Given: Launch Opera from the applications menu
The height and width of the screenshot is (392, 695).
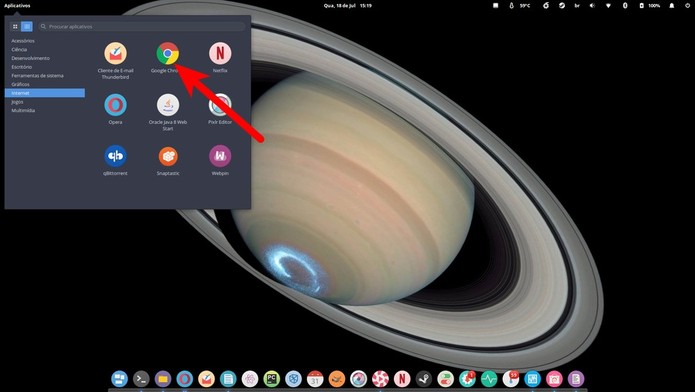Looking at the screenshot, I should click(115, 105).
